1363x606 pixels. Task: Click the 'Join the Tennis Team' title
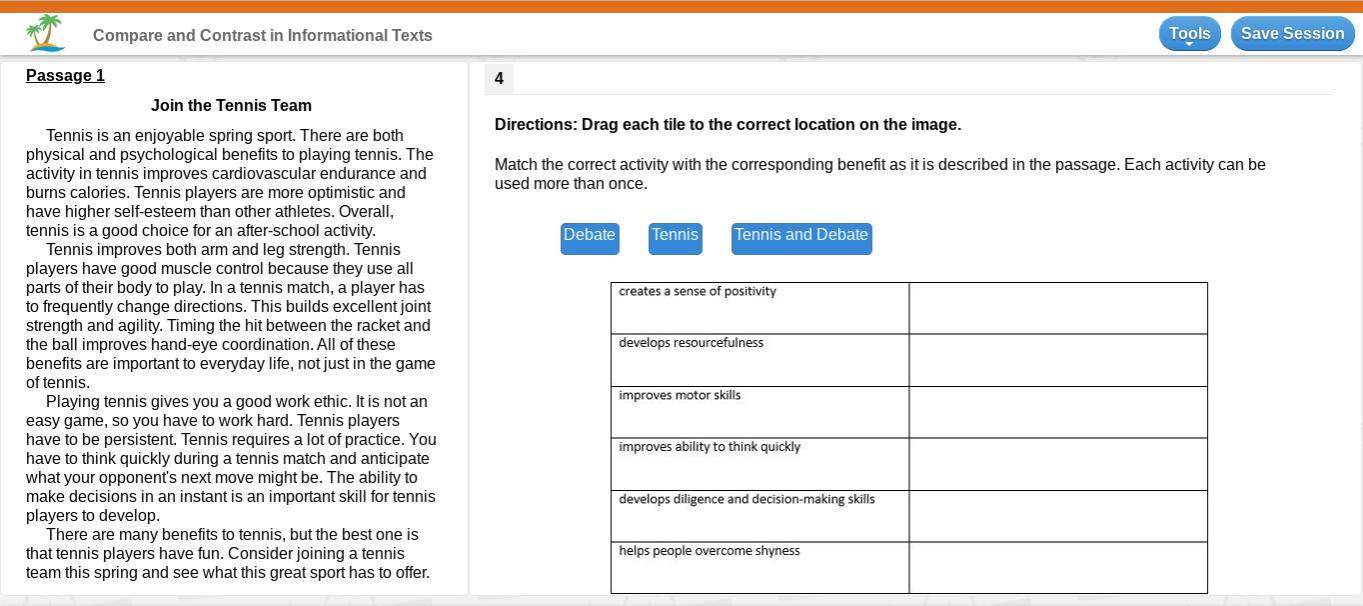(x=231, y=105)
